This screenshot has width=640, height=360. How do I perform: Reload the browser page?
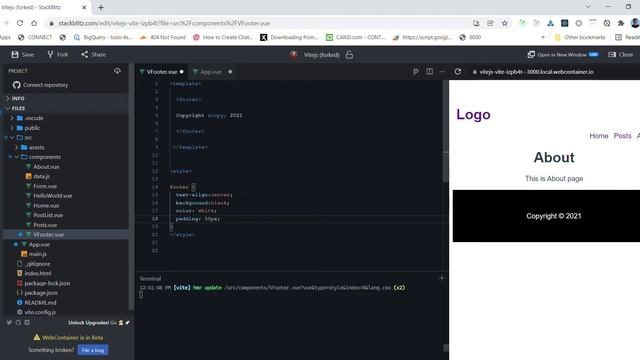click(20, 23)
